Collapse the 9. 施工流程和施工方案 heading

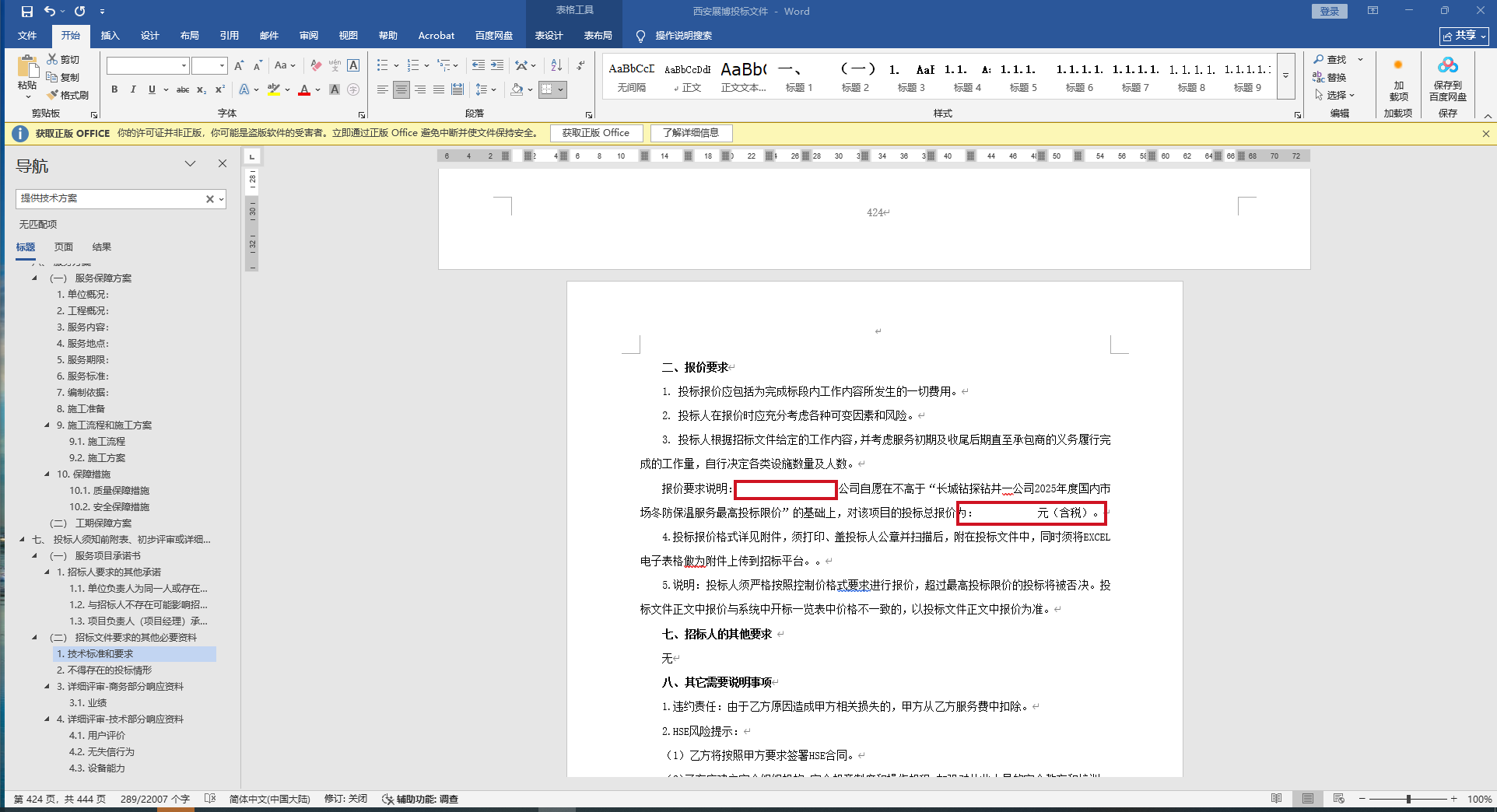(x=47, y=425)
